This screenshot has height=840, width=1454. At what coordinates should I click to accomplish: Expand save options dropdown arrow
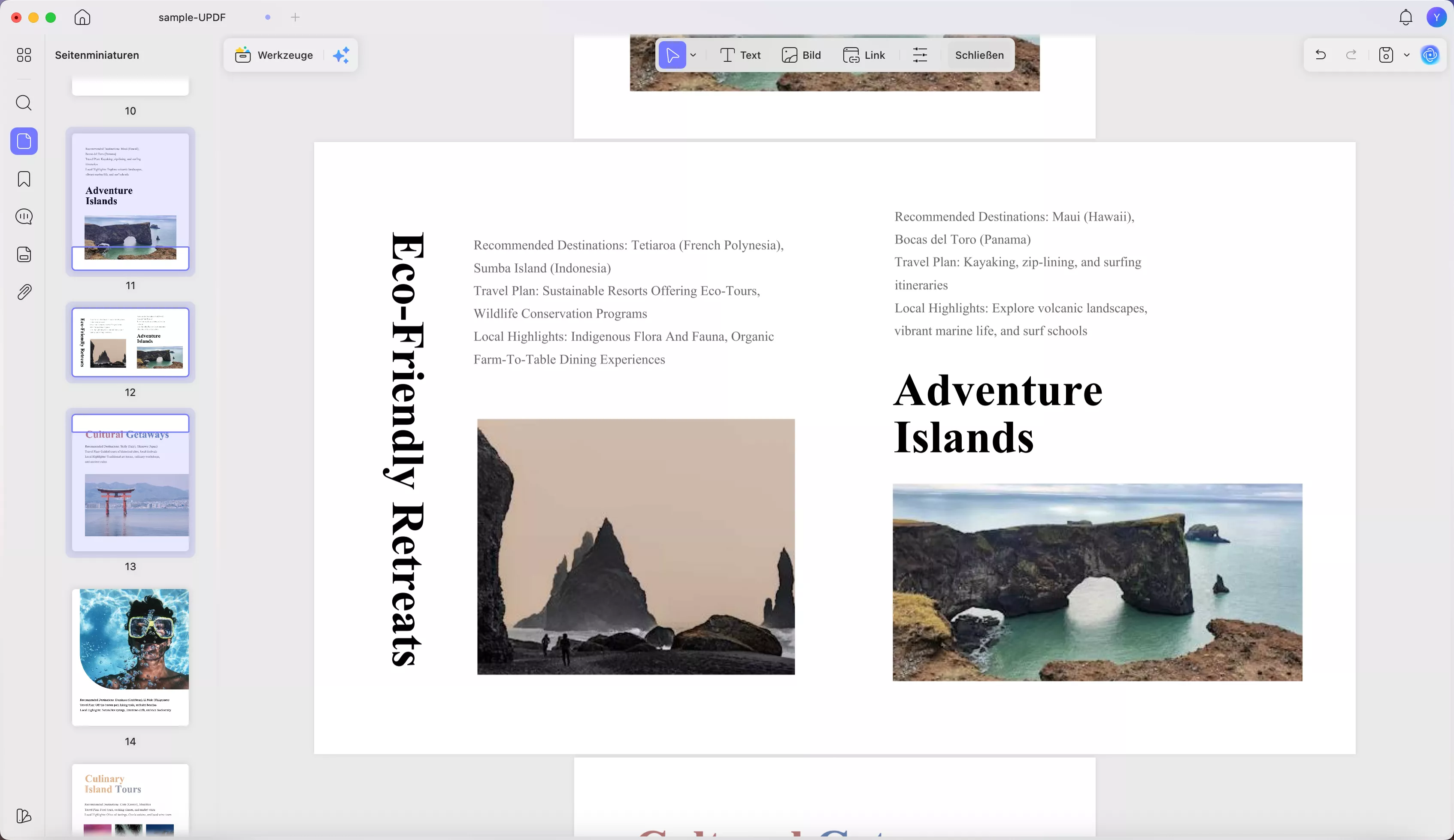[1407, 55]
